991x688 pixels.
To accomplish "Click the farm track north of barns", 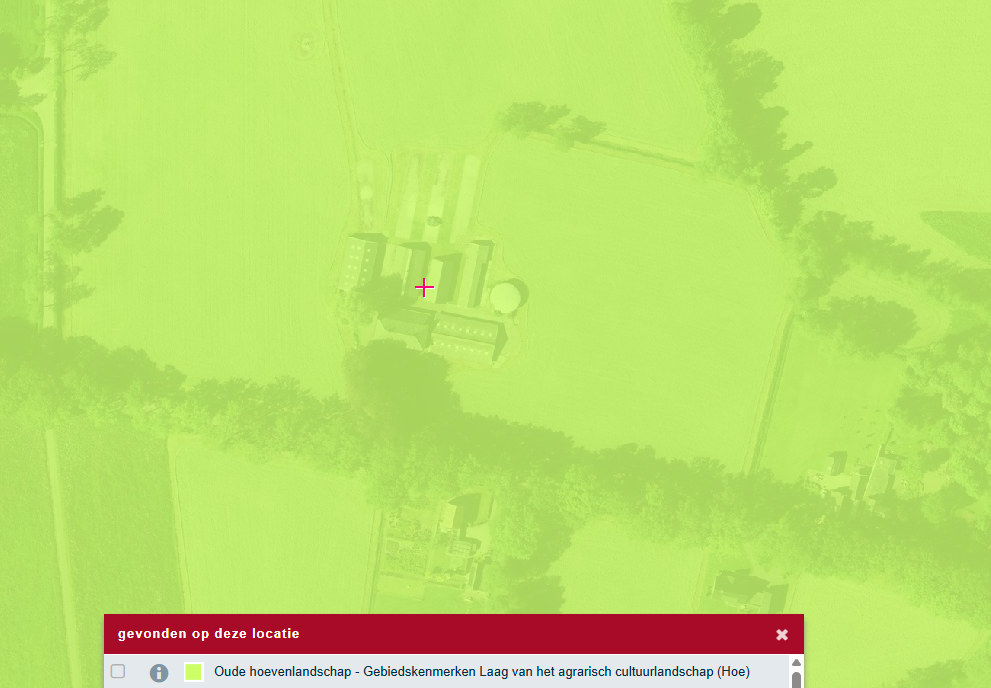I will pos(432,195).
